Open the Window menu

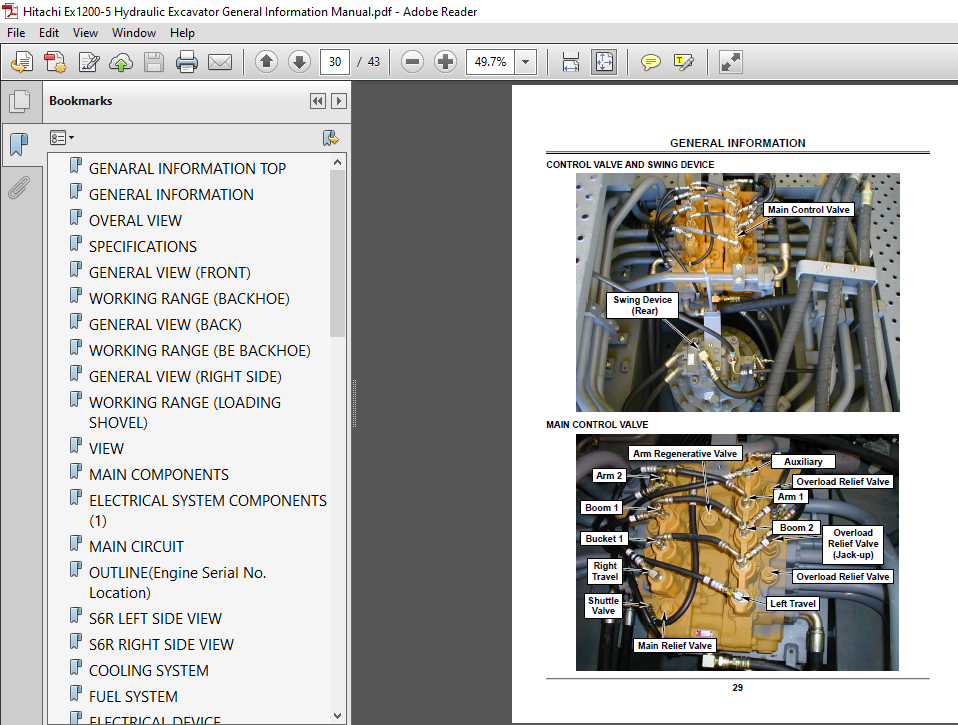134,33
